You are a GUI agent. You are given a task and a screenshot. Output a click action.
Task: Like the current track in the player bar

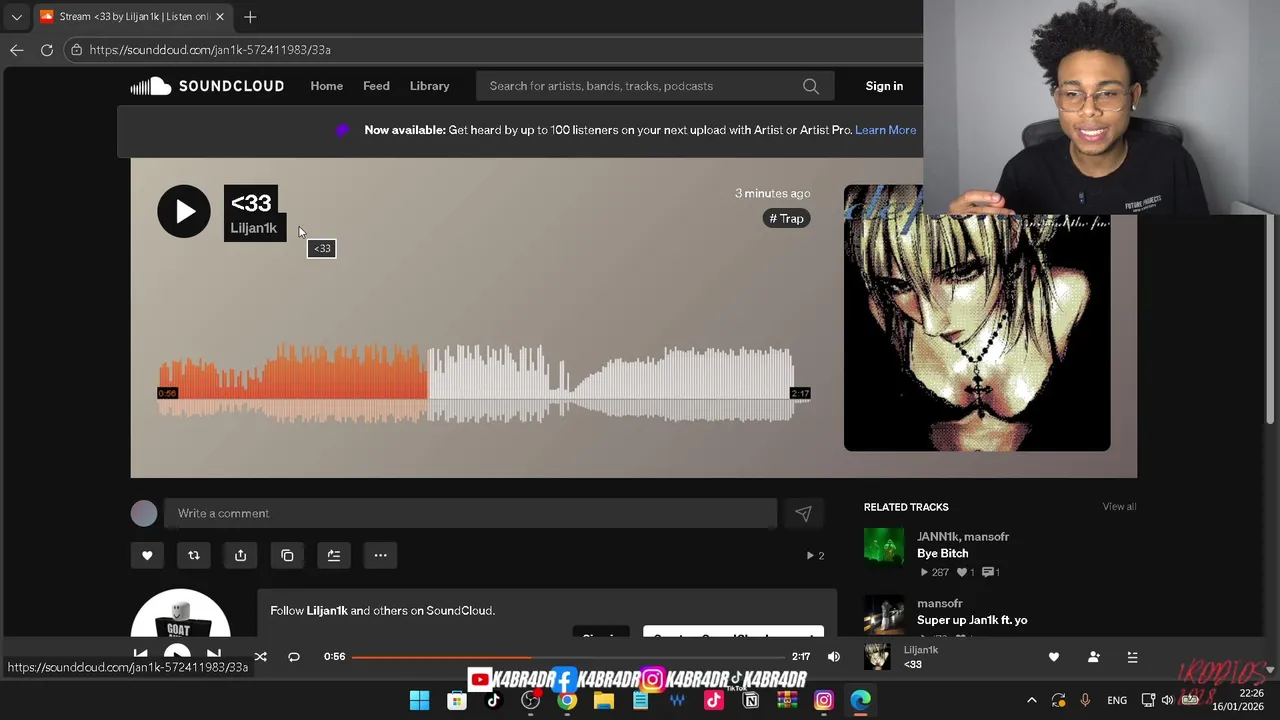tap(1053, 657)
